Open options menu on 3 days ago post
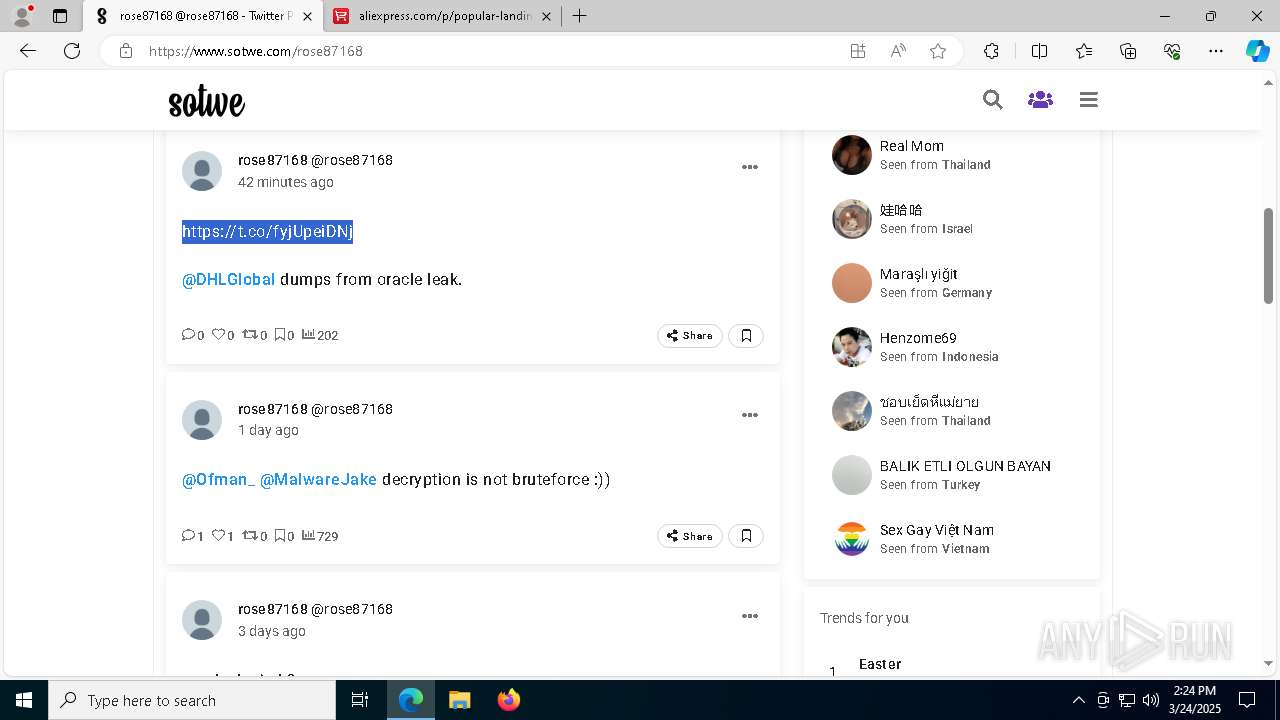1280x720 pixels. (749, 616)
